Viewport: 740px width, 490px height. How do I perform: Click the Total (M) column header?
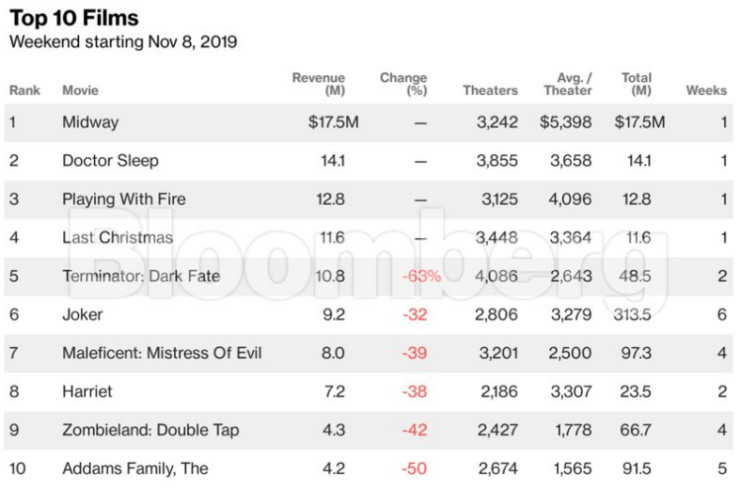point(636,84)
